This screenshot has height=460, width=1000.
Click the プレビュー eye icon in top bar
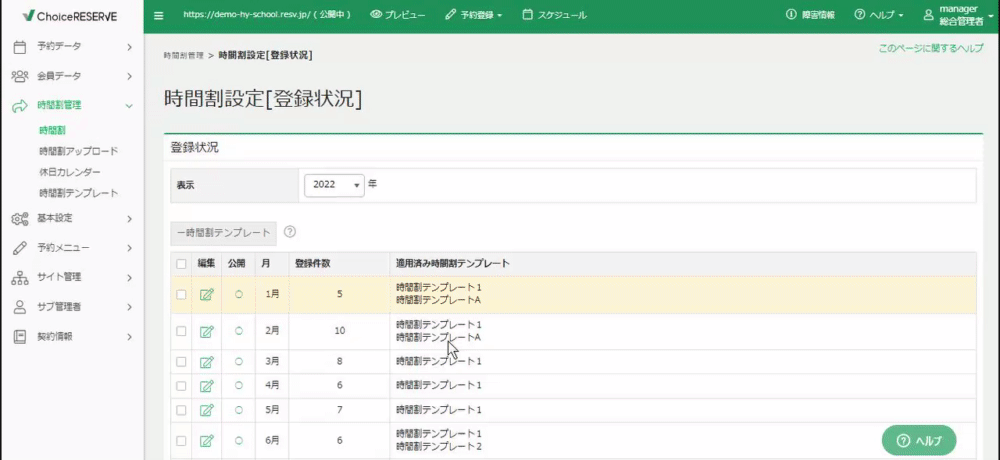click(x=376, y=15)
